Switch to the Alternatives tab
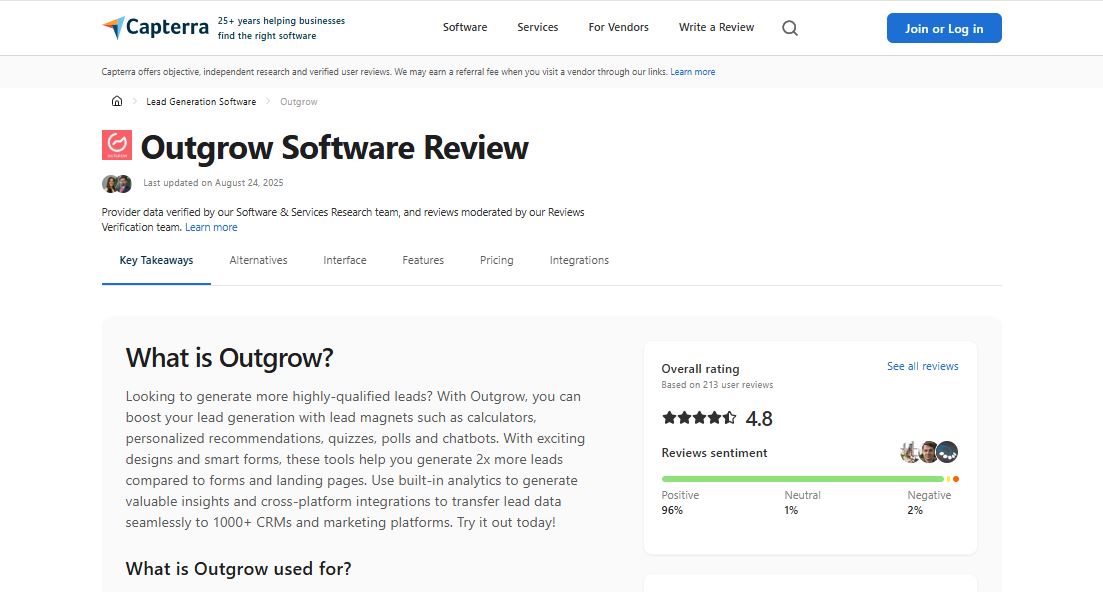 (x=258, y=260)
